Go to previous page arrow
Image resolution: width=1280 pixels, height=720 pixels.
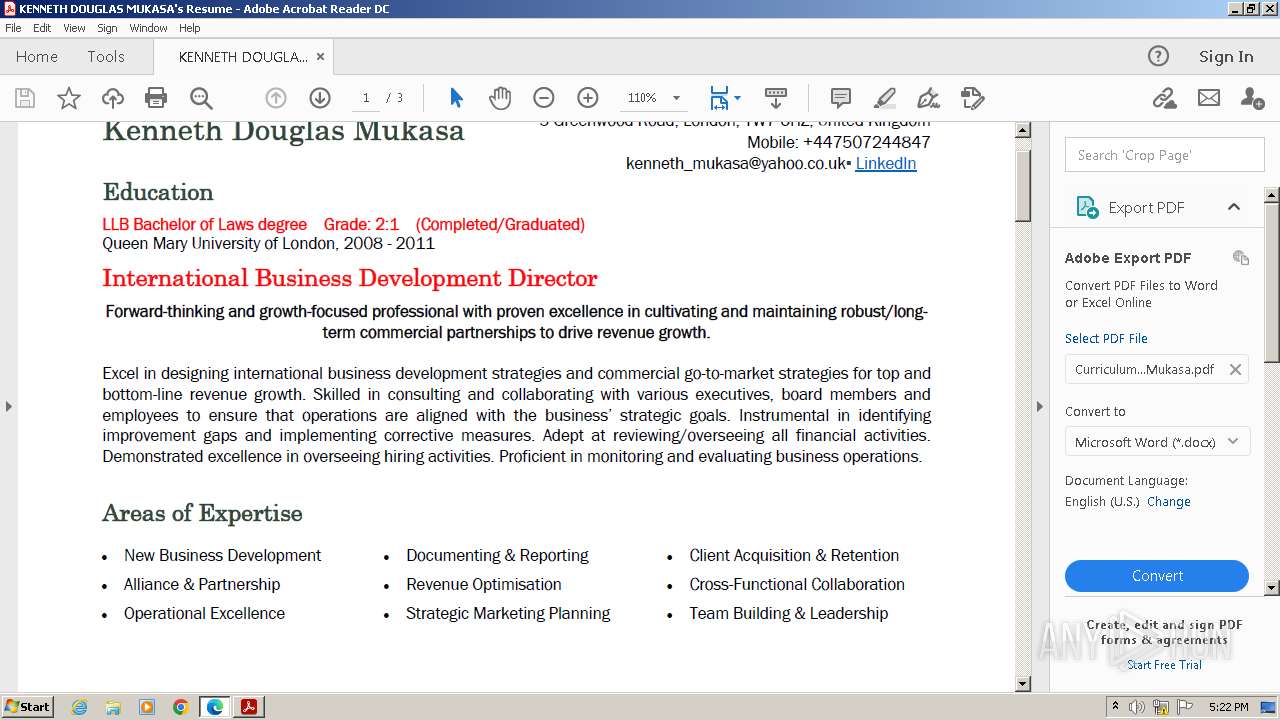click(x=276, y=98)
